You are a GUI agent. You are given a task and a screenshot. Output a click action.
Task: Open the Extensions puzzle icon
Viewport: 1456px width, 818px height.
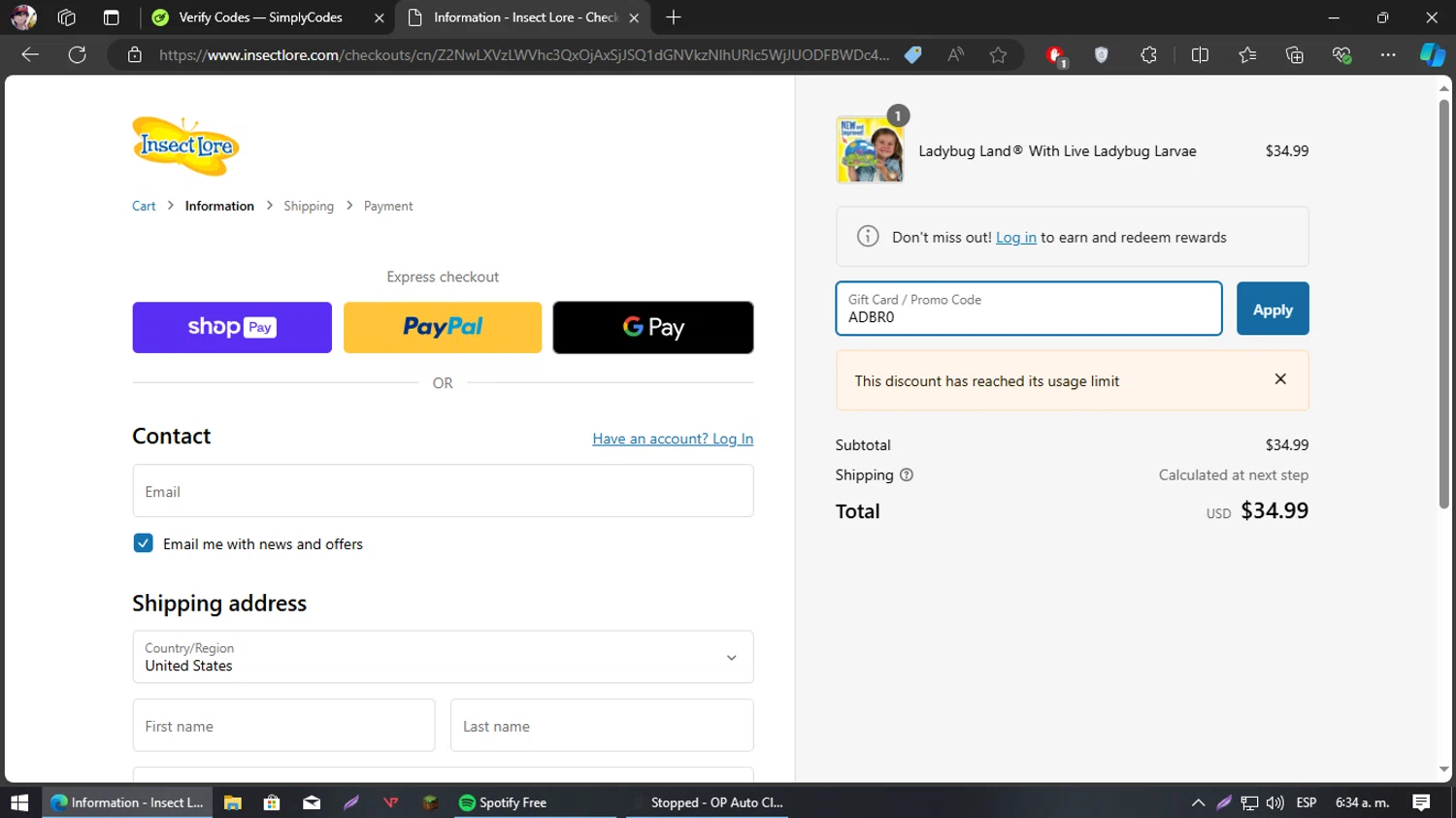(1148, 55)
